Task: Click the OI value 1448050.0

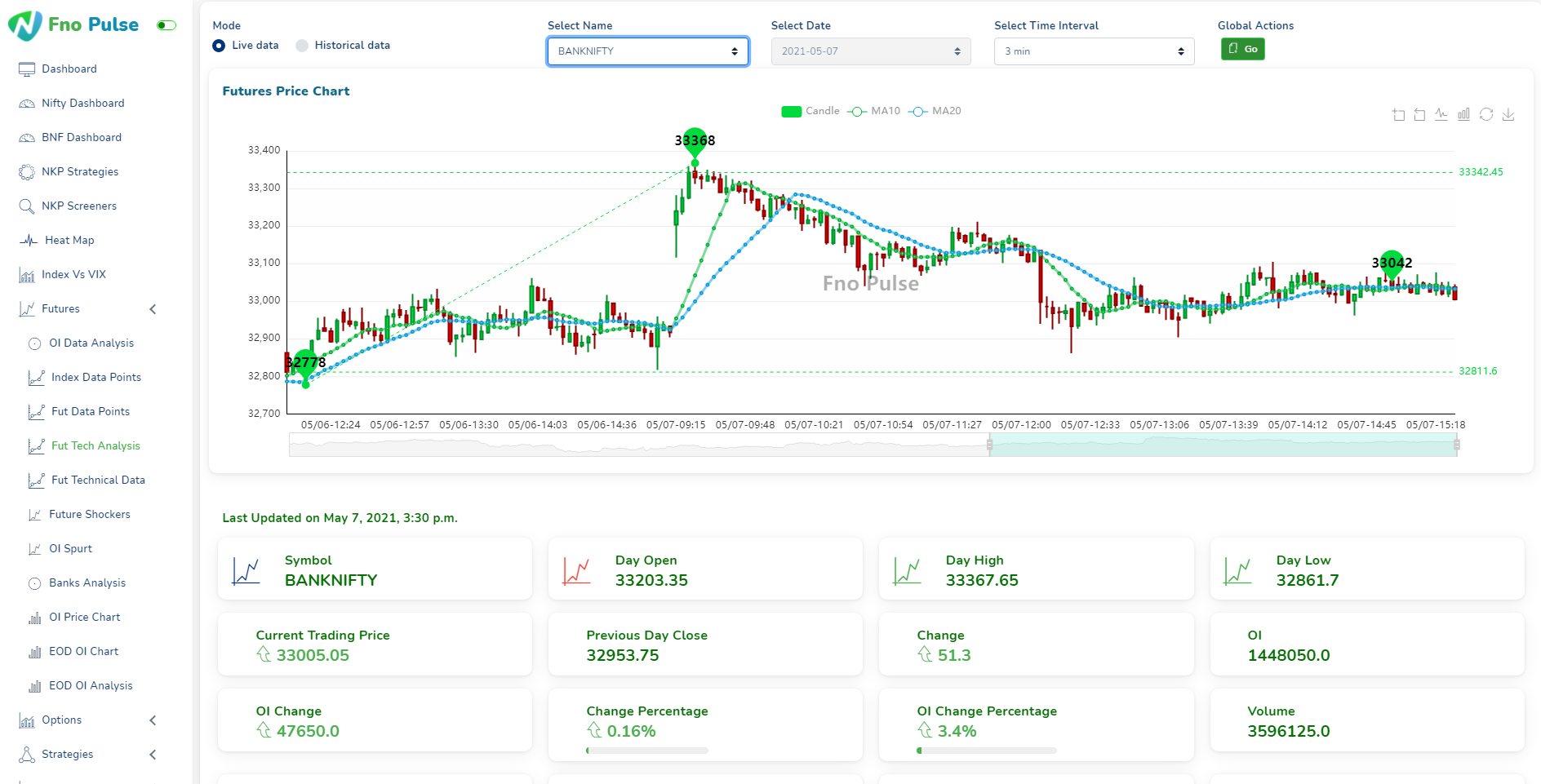Action: [x=1288, y=656]
